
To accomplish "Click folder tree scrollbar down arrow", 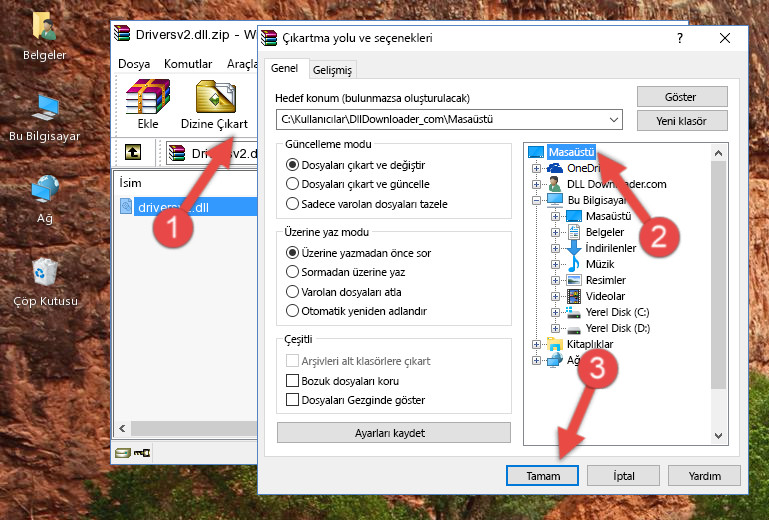I will [x=718, y=436].
